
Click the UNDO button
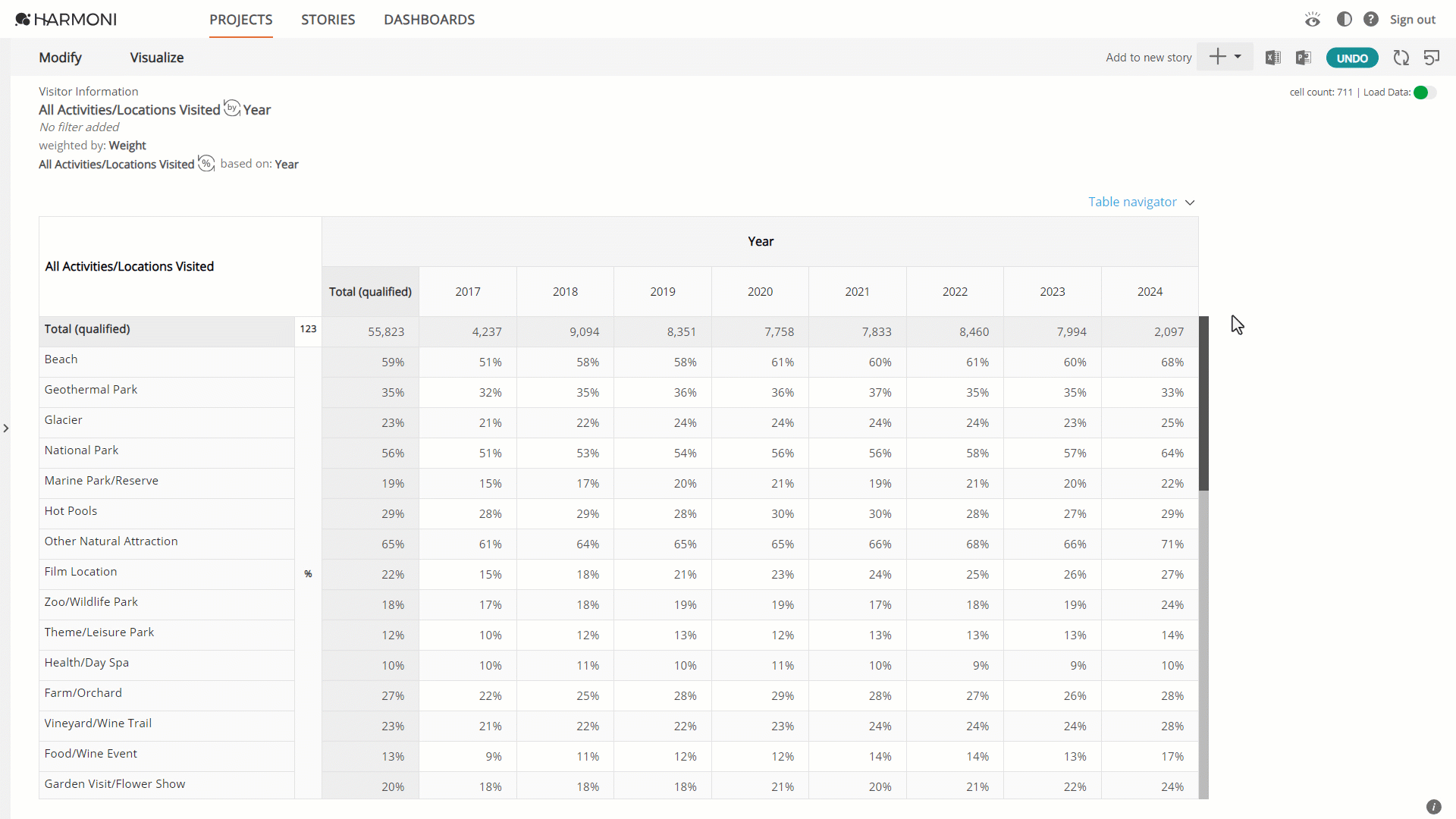pyautogui.click(x=1352, y=58)
